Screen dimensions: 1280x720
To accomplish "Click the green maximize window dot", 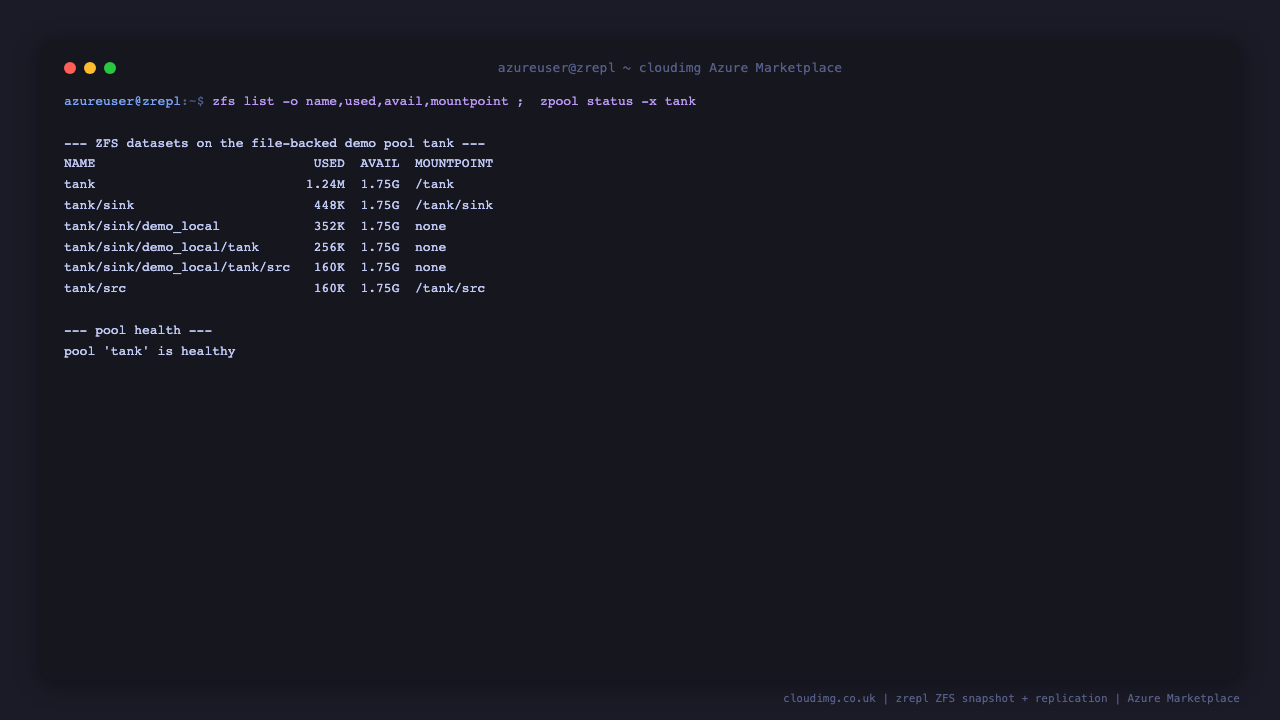I will (110, 68).
